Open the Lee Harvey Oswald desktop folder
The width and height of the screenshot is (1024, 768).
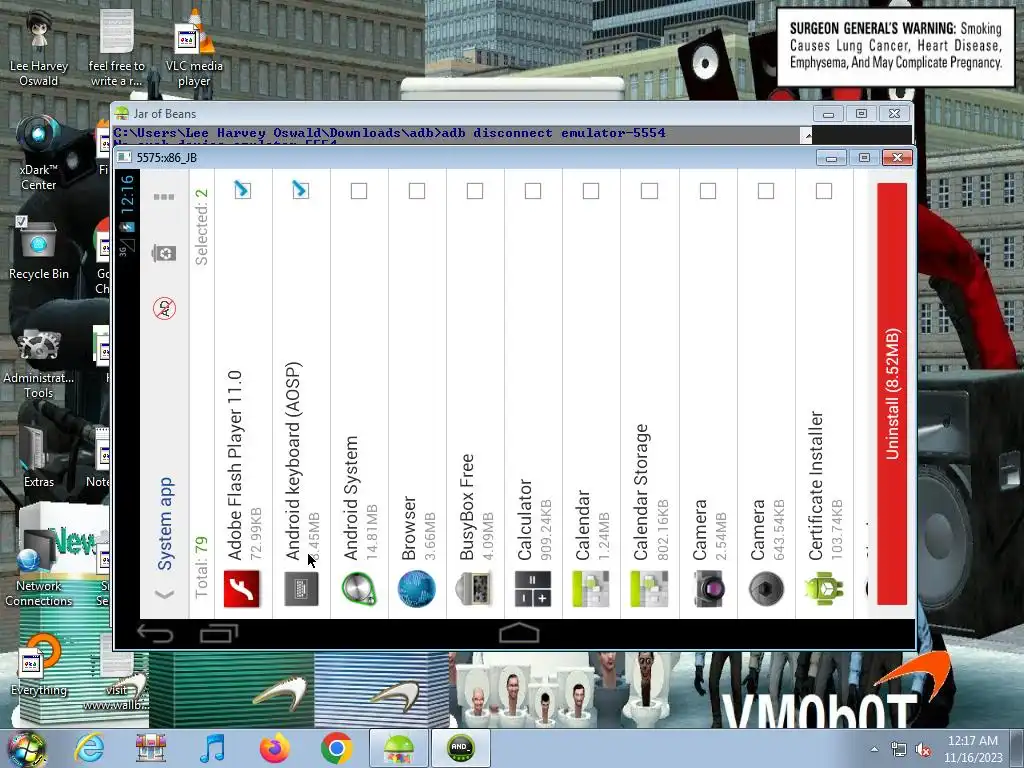click(x=39, y=49)
